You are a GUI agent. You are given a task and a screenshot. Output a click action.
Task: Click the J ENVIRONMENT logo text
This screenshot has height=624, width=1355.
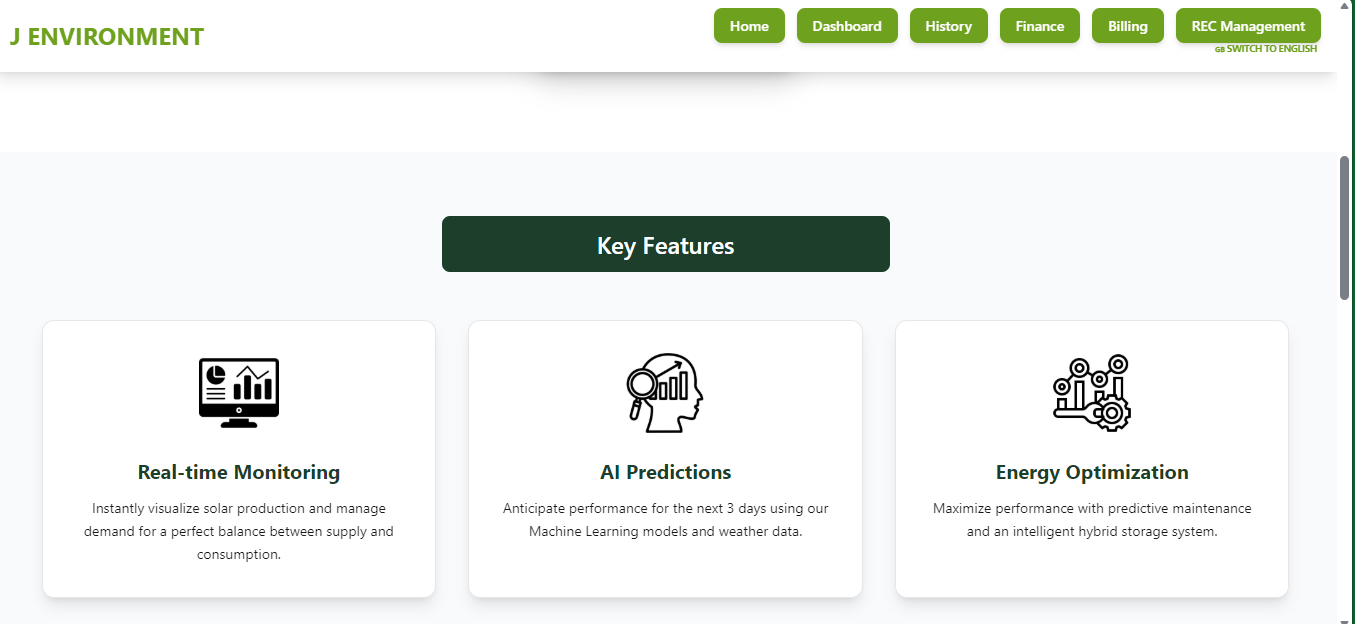coord(107,37)
